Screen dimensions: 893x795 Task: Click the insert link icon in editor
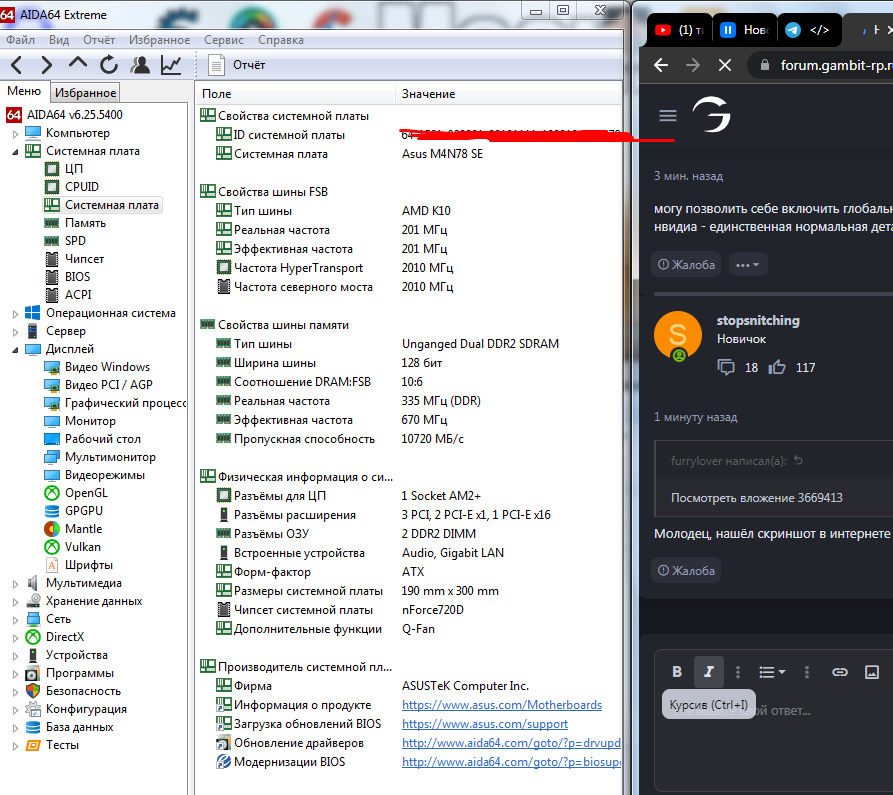840,672
